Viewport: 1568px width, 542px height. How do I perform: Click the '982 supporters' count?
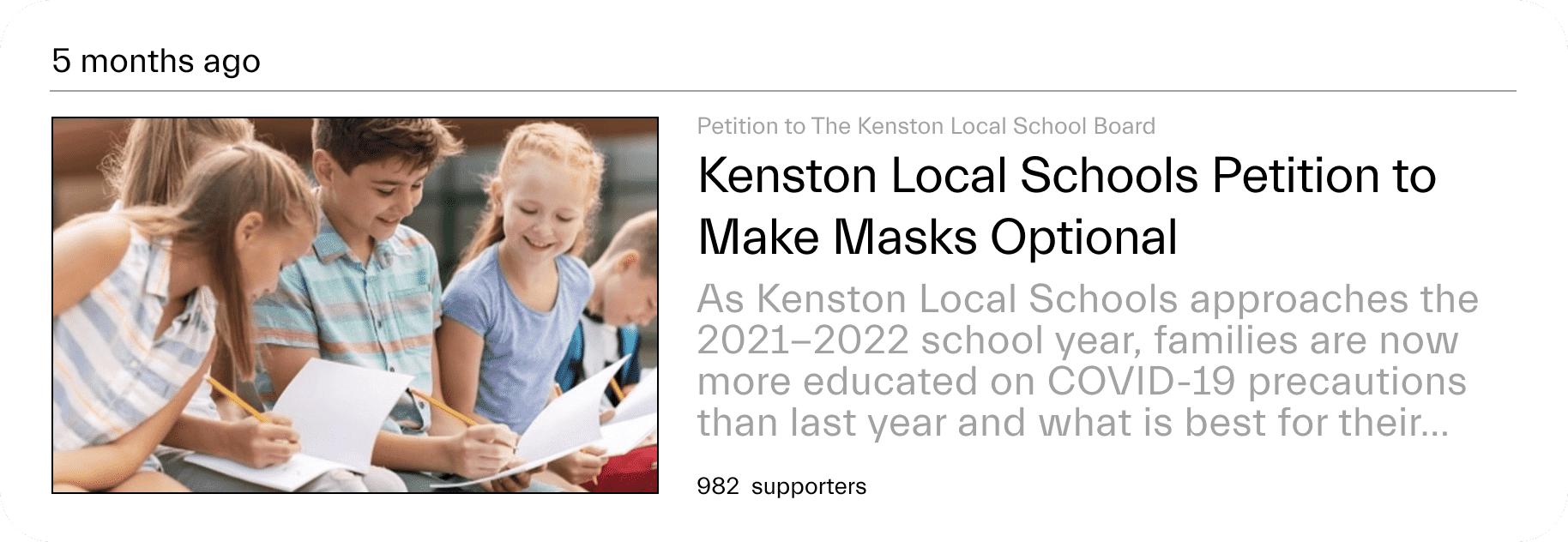point(781,486)
